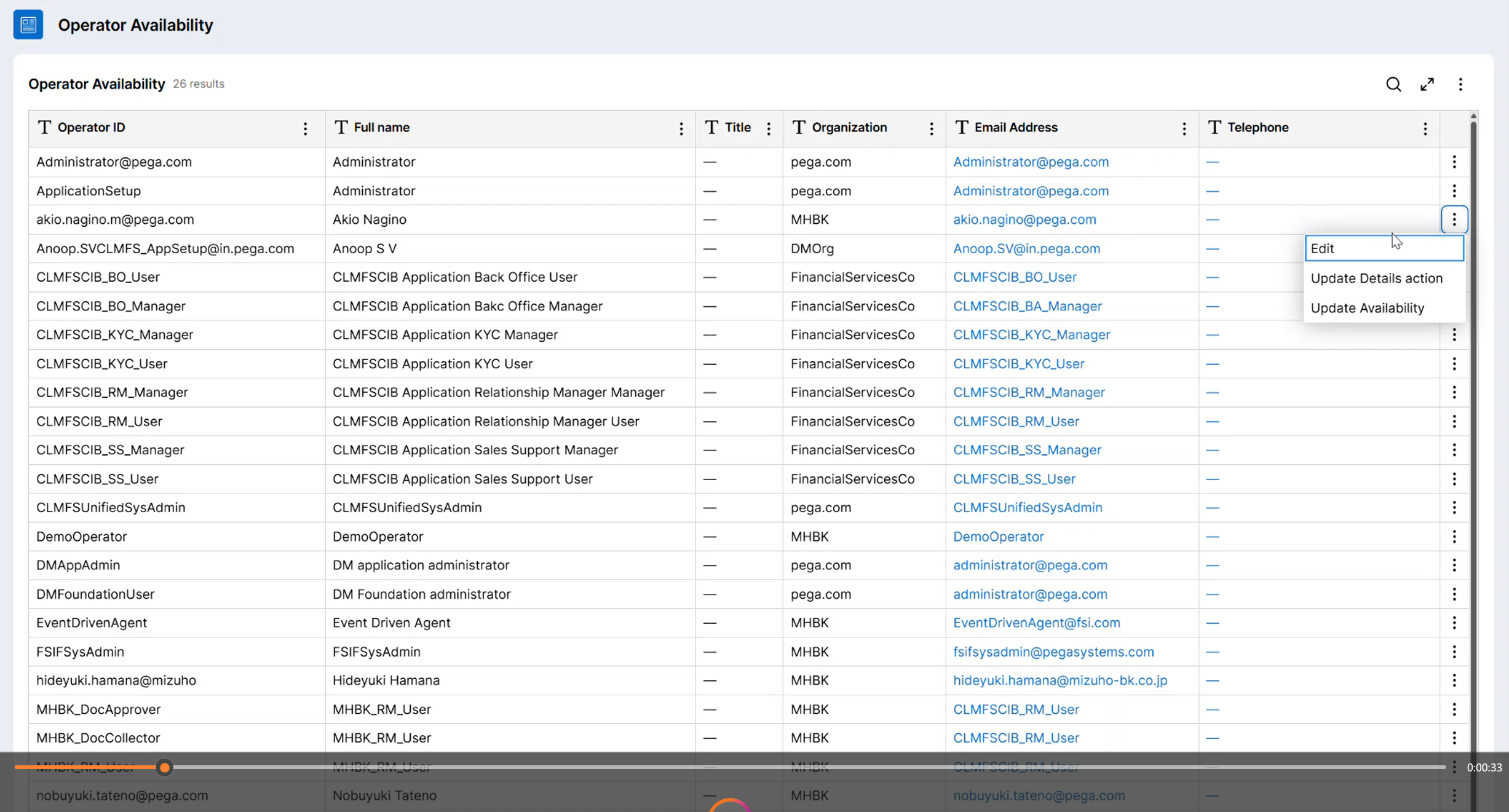This screenshot has width=1509, height=812.
Task: Click the vertical scrollbar on the right
Action: pyautogui.click(x=1473, y=430)
